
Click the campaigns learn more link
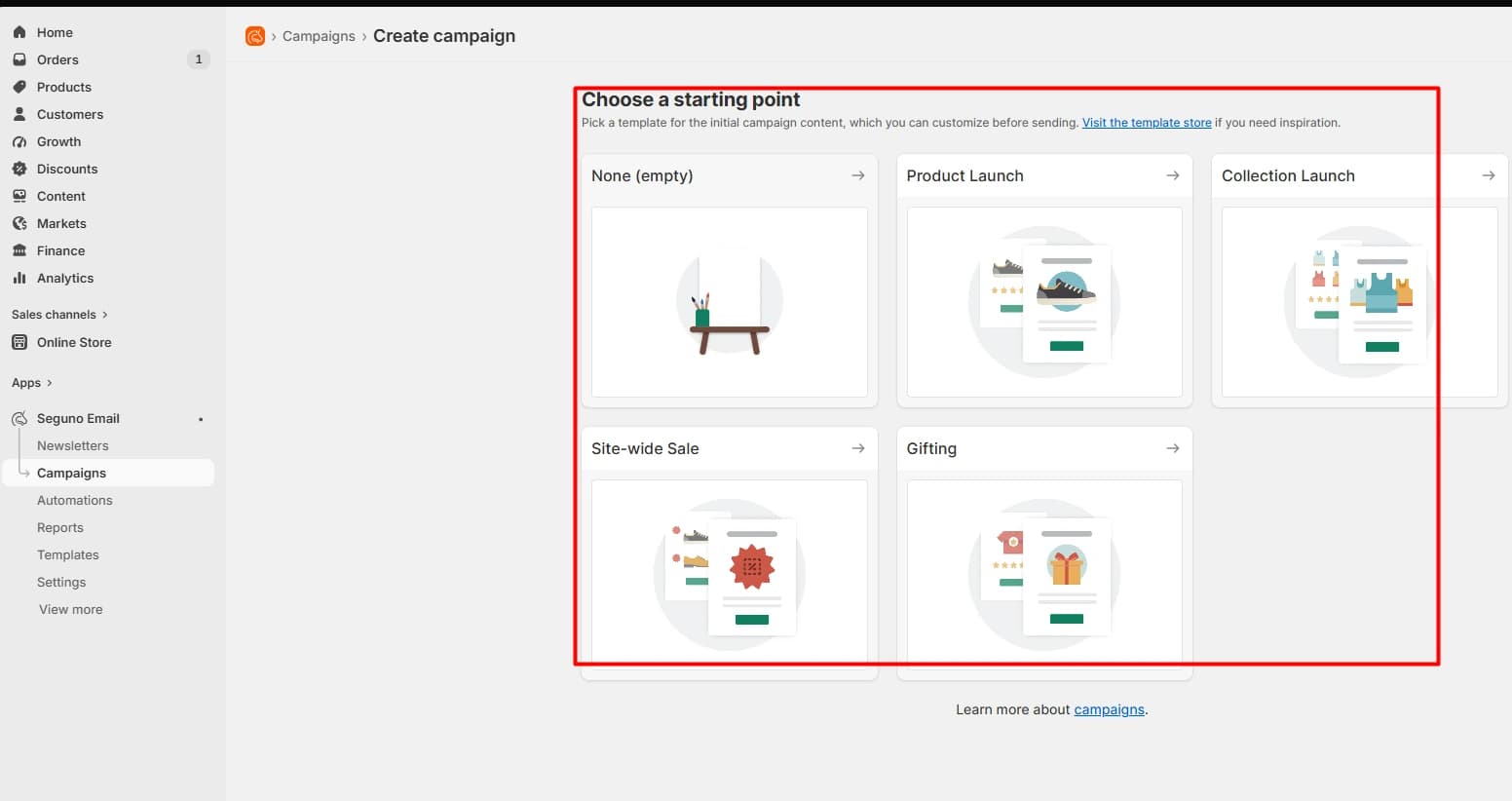pos(1109,709)
